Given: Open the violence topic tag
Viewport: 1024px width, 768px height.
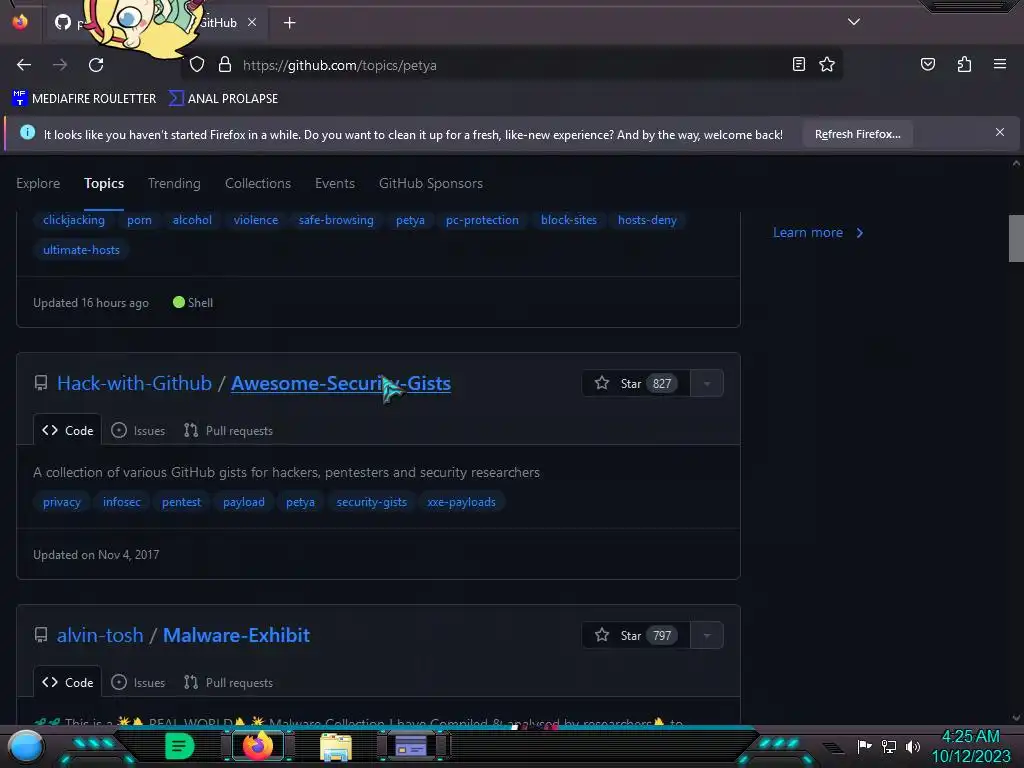Looking at the screenshot, I should (256, 220).
